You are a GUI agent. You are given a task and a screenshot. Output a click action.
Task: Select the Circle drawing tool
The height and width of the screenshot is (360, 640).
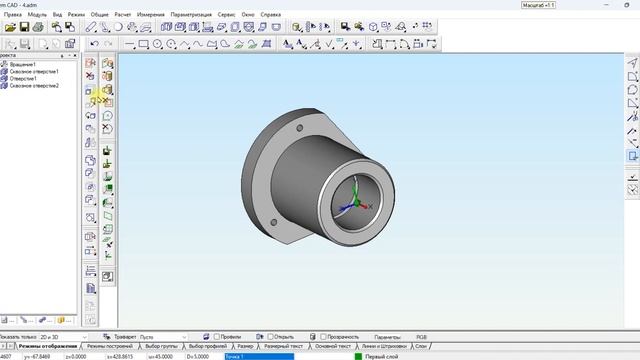158,44
